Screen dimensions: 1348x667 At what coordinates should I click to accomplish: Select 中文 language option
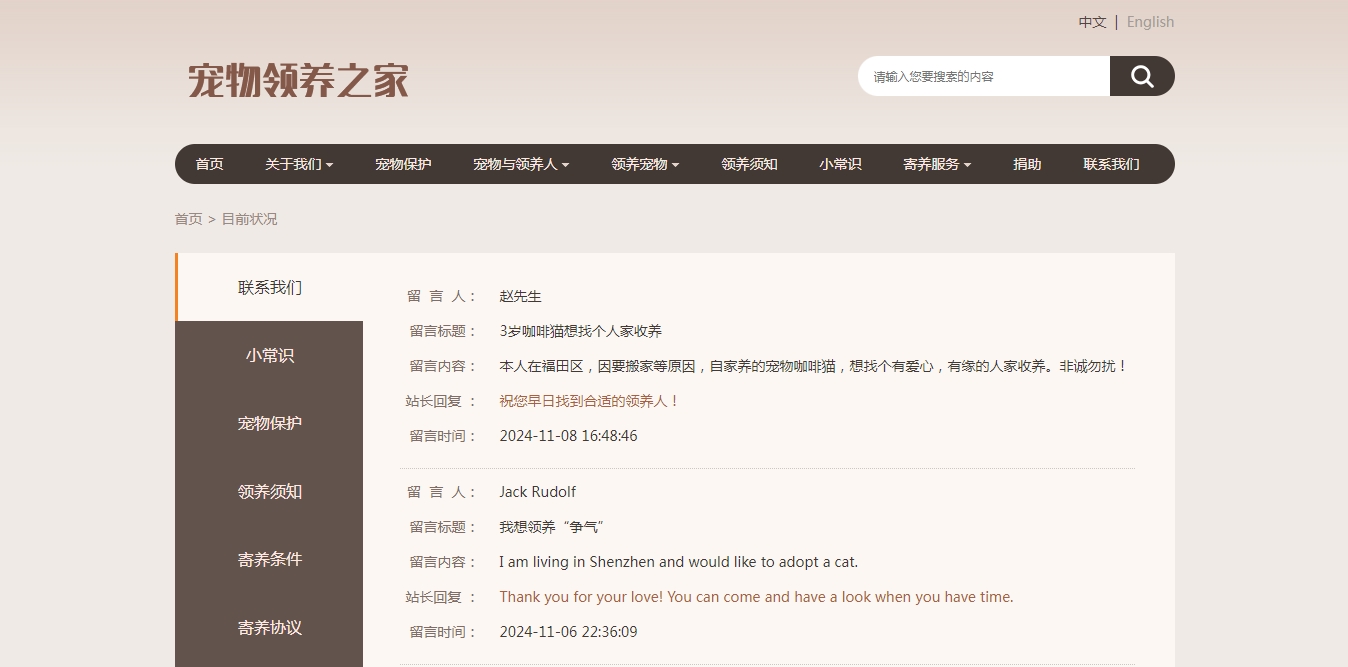[1092, 22]
